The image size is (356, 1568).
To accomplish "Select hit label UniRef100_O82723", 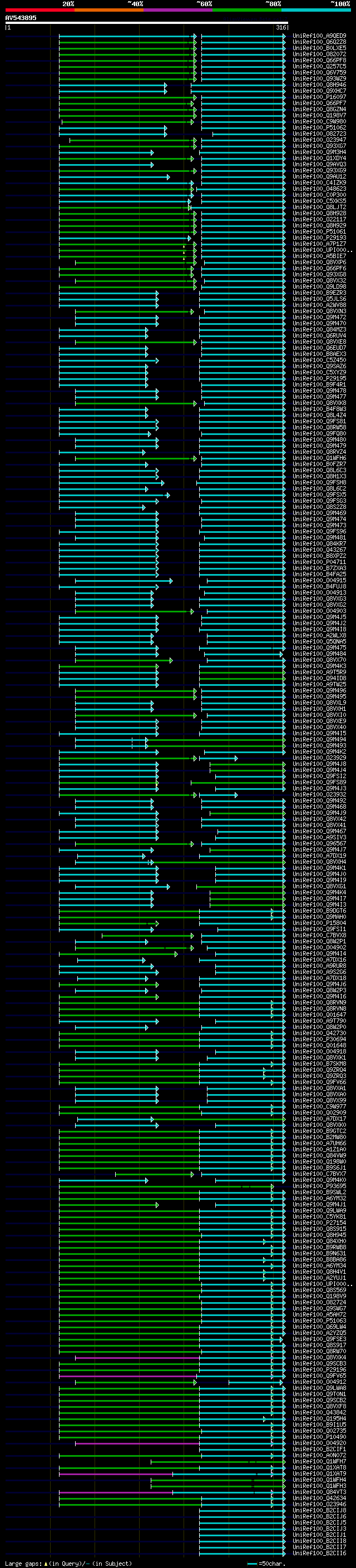I will [x=319, y=134].
